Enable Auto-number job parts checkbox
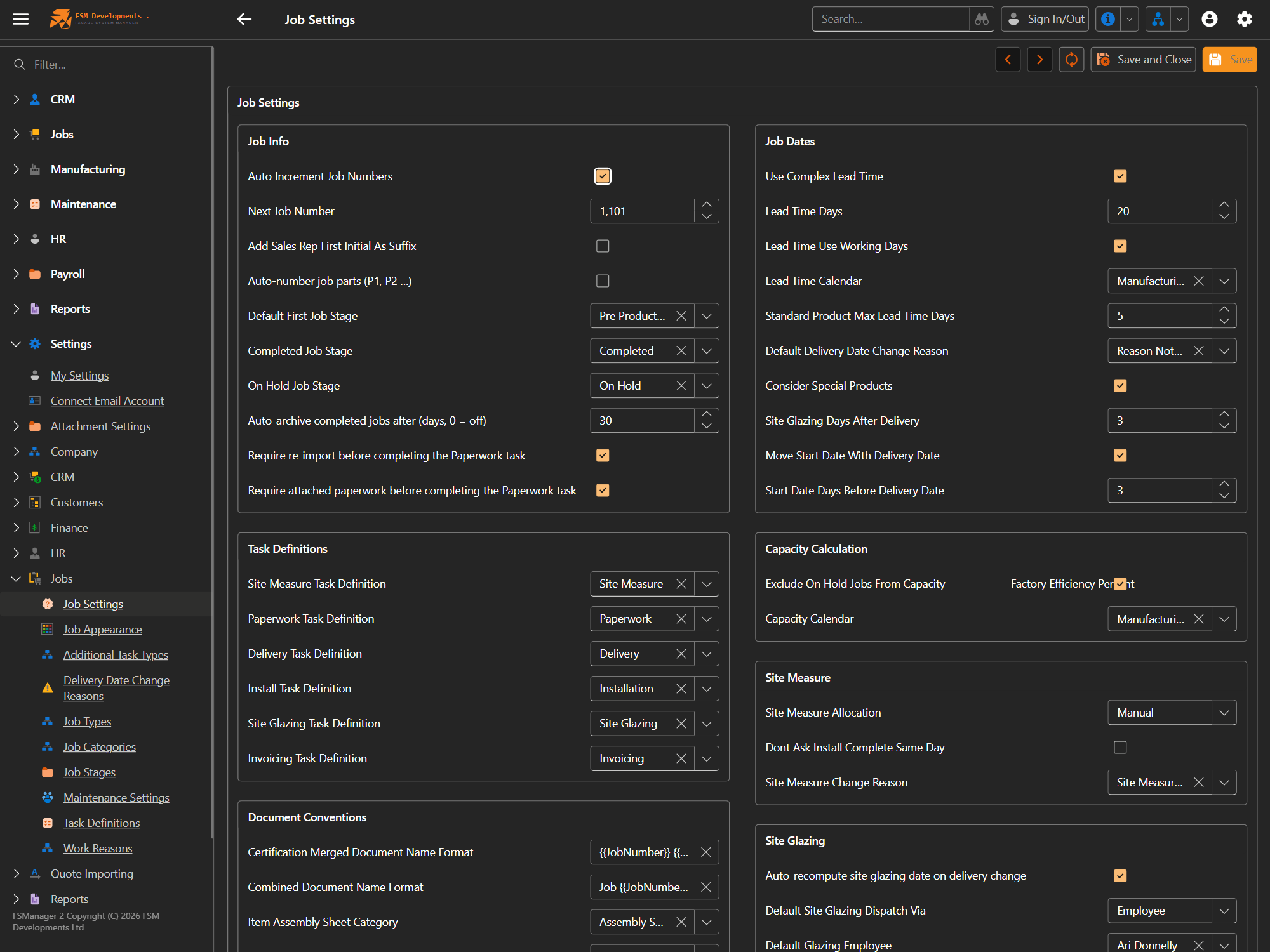The width and height of the screenshot is (1270, 952). coord(603,281)
